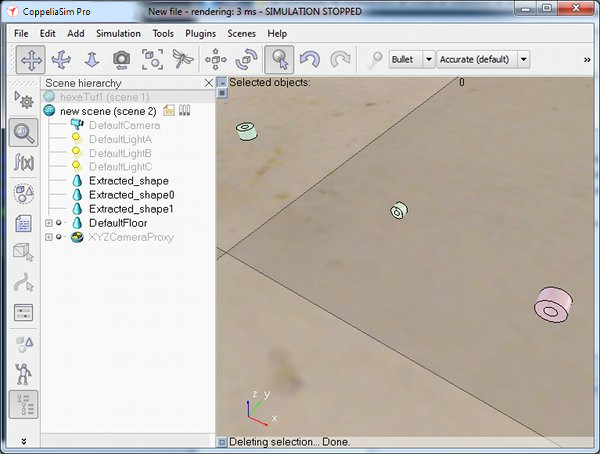Click the undo arrow icon
This screenshot has height=454, width=600.
(x=310, y=60)
